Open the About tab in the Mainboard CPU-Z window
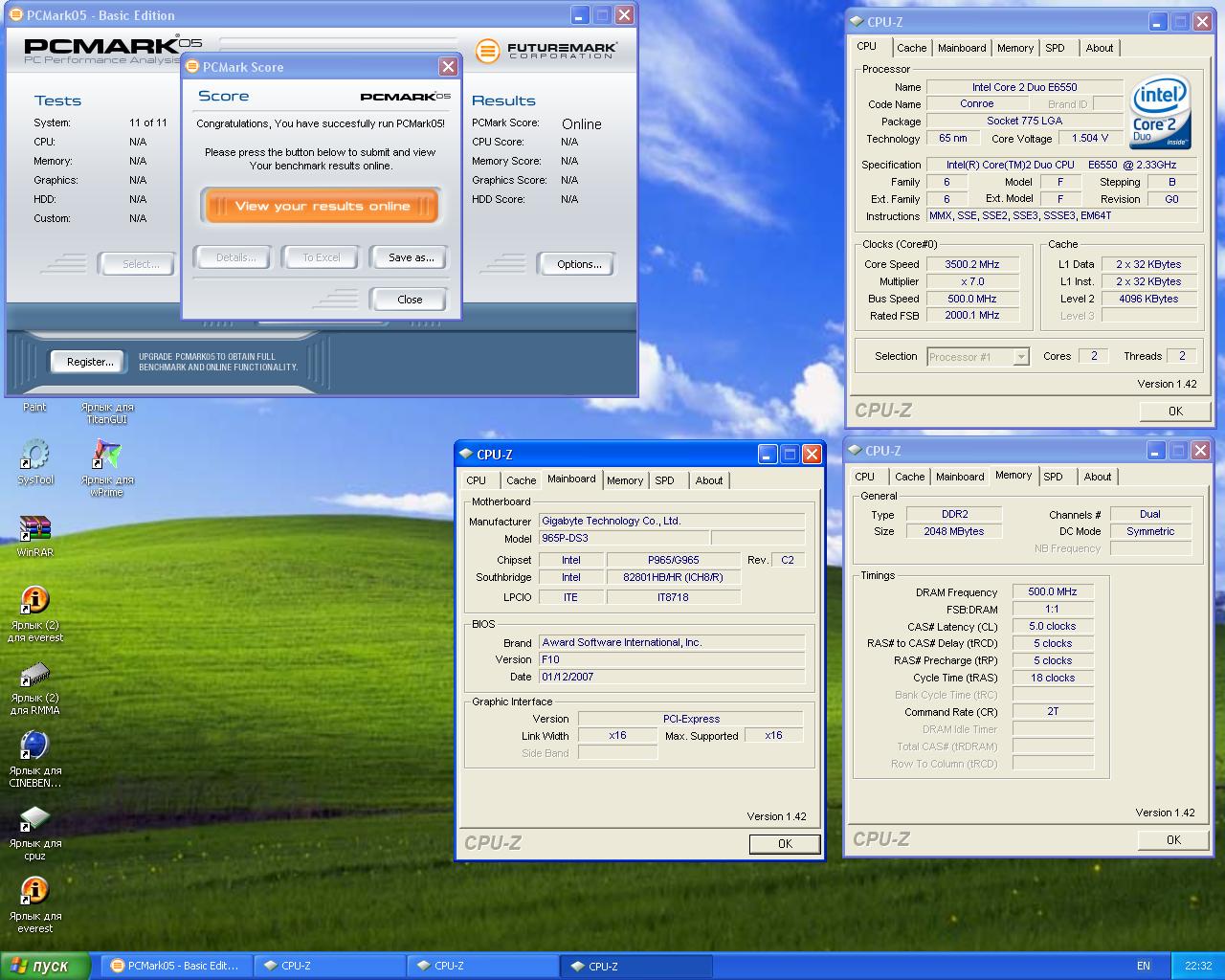Viewport: 1225px width, 980px height. tap(709, 480)
